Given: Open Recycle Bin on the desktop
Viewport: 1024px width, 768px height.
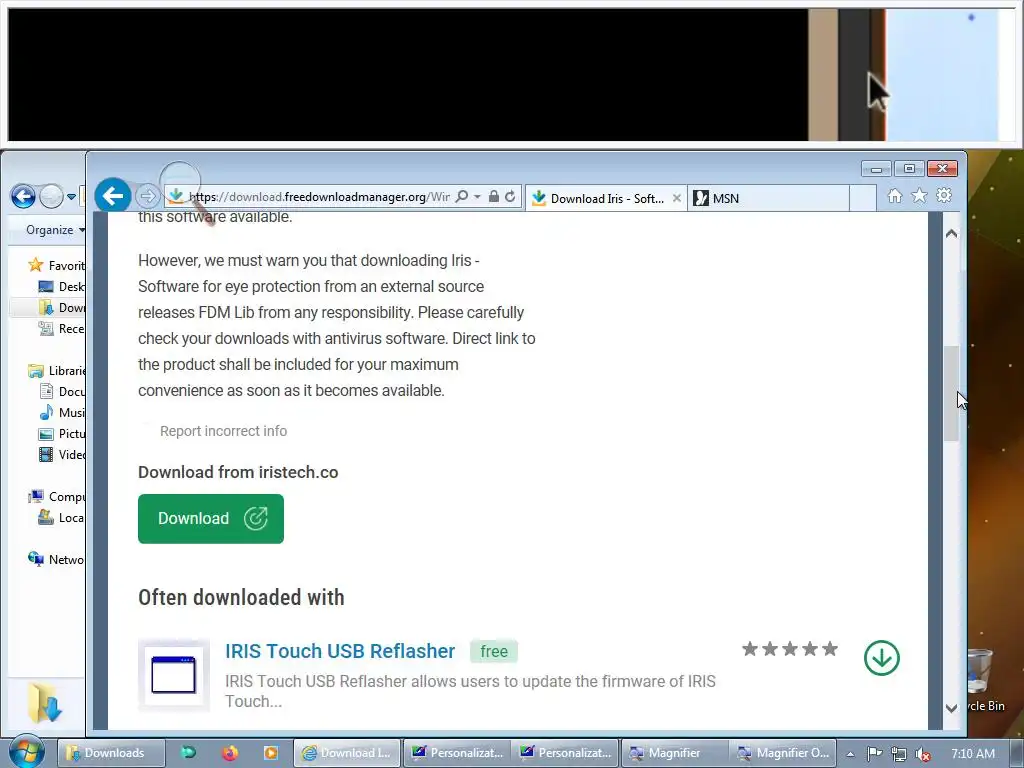Looking at the screenshot, I should (x=983, y=679).
